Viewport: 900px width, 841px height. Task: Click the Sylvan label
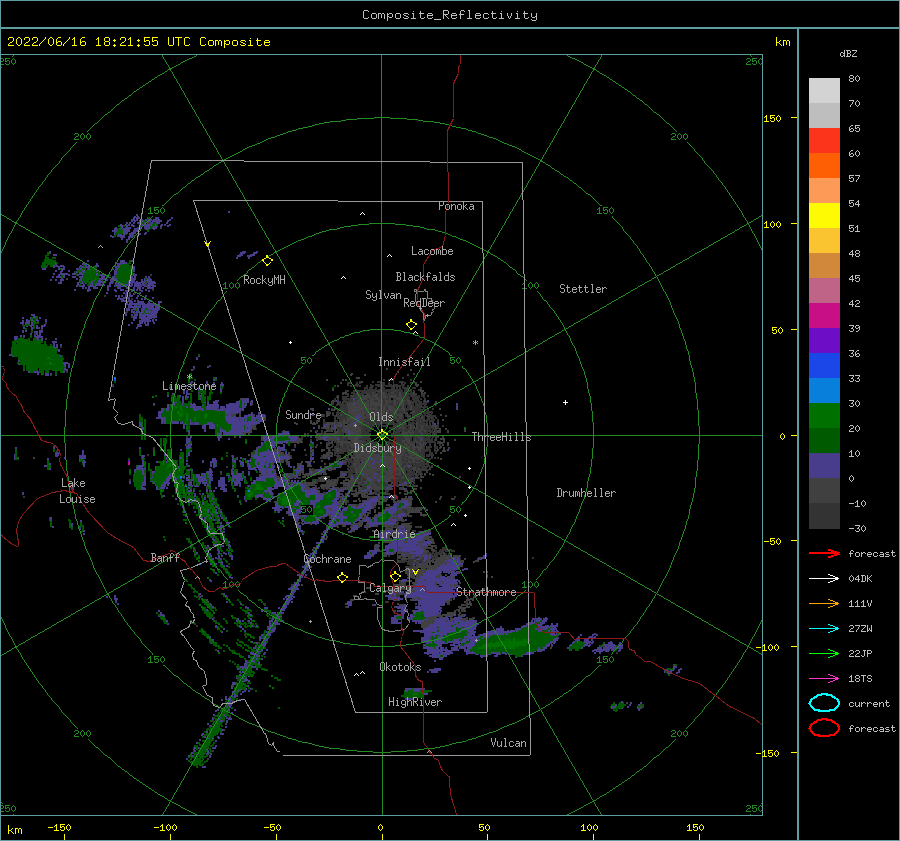[x=383, y=295]
